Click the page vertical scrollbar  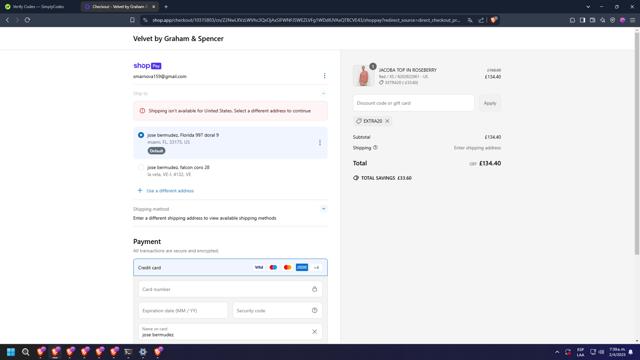click(x=637, y=143)
